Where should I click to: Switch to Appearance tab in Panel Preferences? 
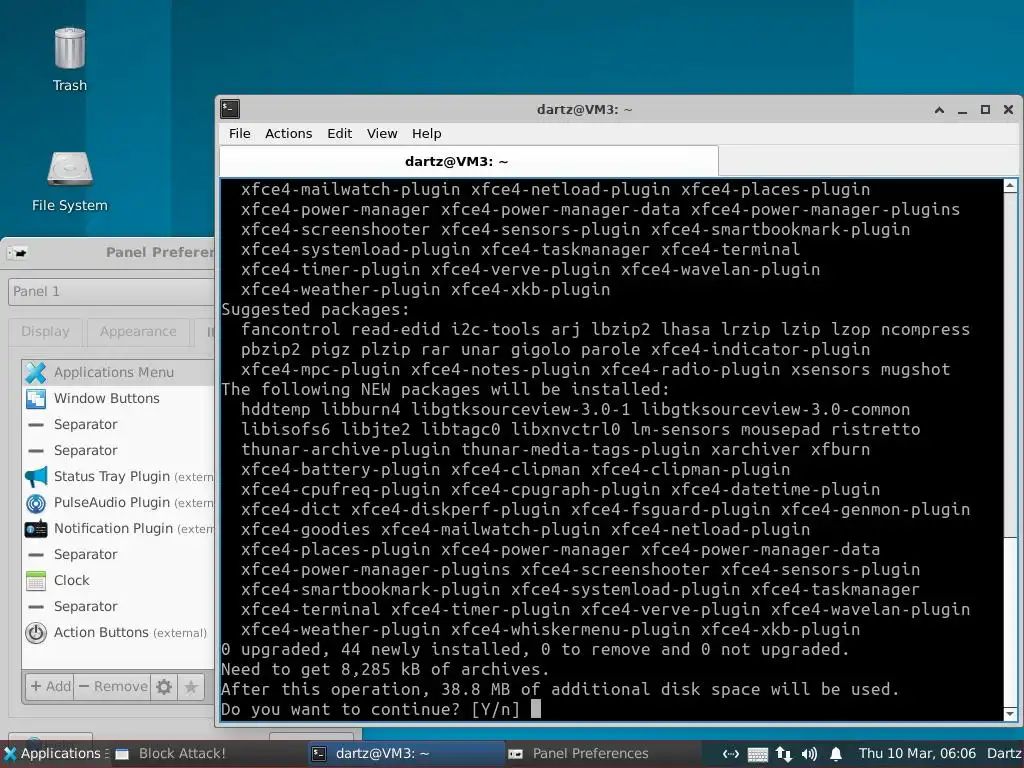pos(138,332)
